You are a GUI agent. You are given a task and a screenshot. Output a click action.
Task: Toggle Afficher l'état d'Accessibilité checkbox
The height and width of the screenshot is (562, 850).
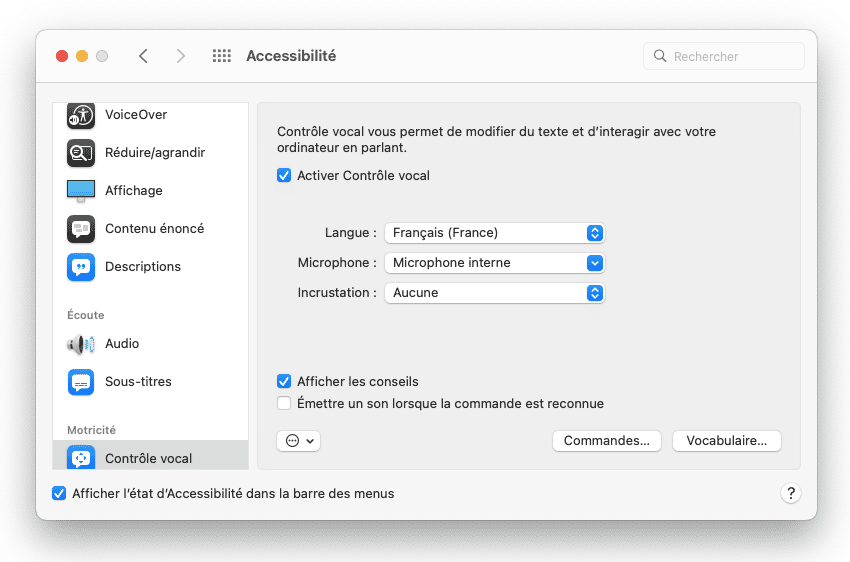click(x=59, y=493)
